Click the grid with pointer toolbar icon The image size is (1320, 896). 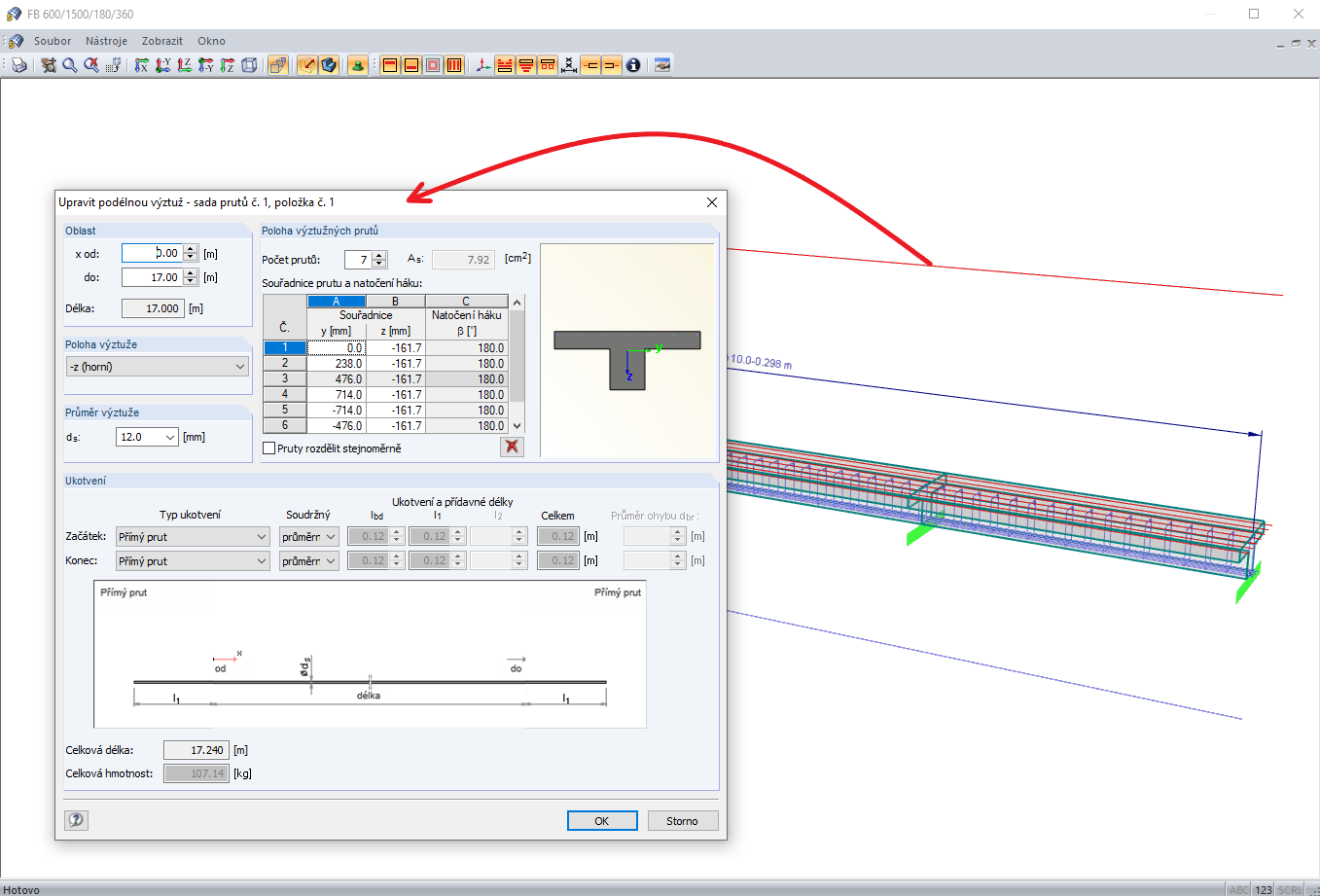point(113,65)
